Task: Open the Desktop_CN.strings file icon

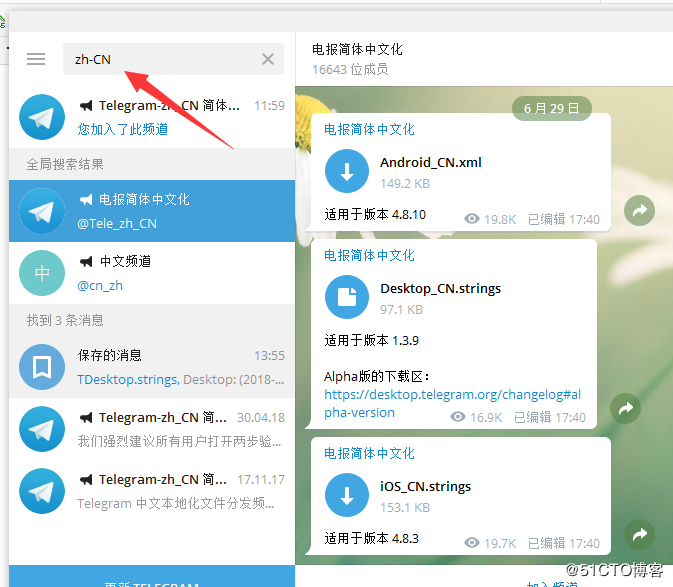Action: coord(347,297)
